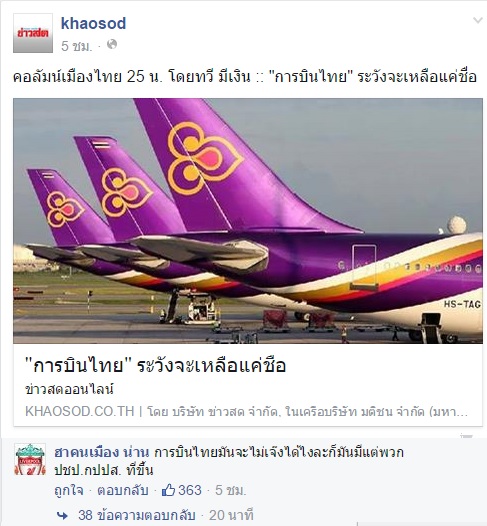
Task: Click the public globe privacy icon
Action: click(112, 44)
